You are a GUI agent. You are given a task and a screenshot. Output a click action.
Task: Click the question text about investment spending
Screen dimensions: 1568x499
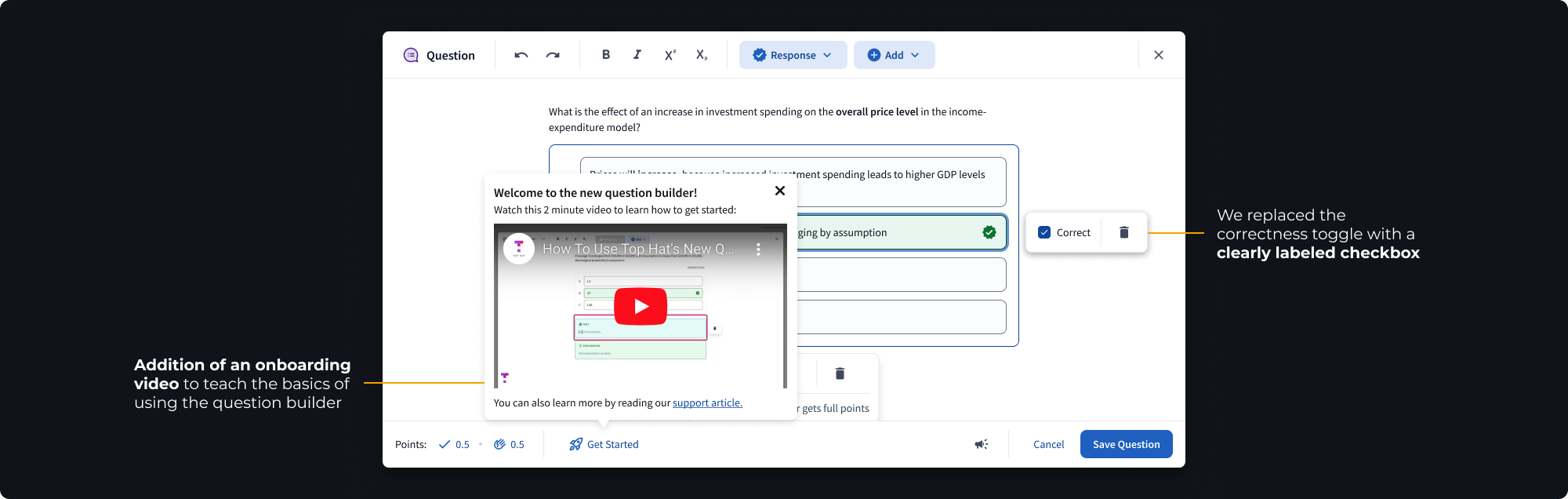[768, 119]
